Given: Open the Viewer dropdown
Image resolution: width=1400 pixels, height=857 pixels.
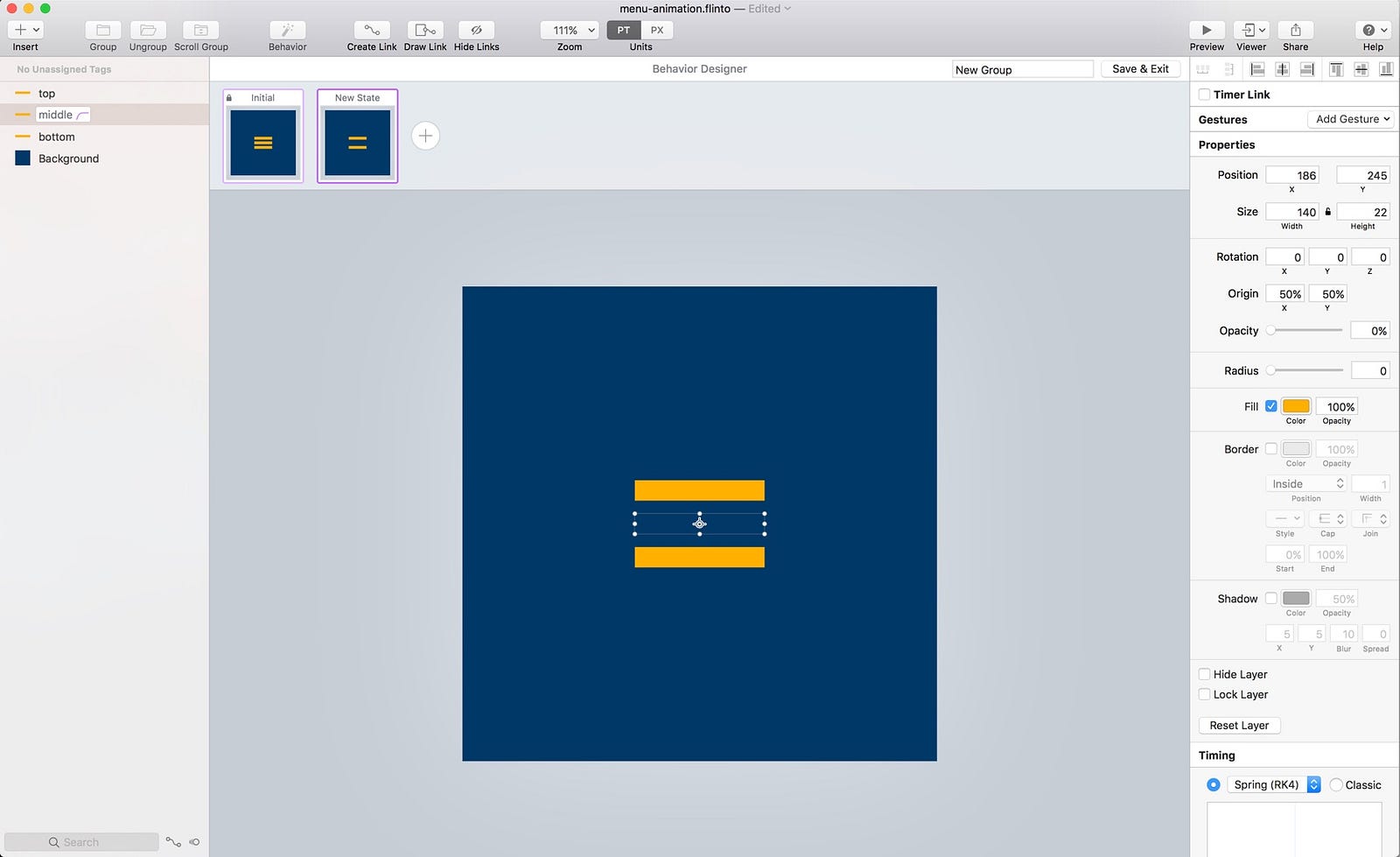Looking at the screenshot, I should point(1251,31).
